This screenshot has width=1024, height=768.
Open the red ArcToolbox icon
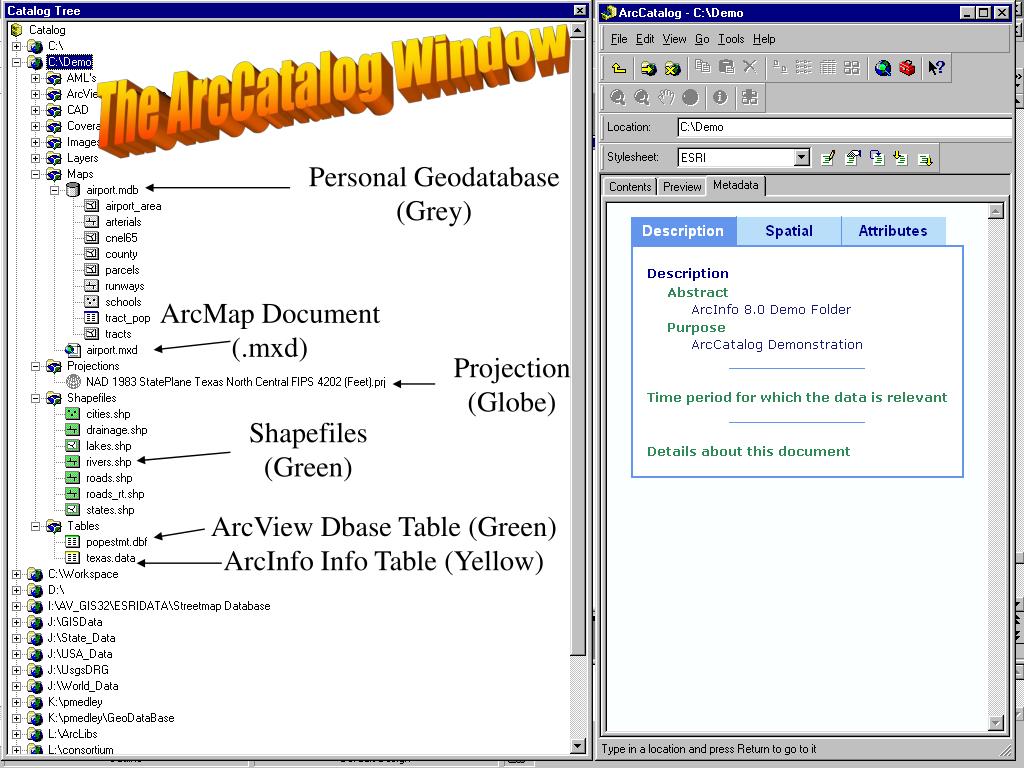[907, 68]
